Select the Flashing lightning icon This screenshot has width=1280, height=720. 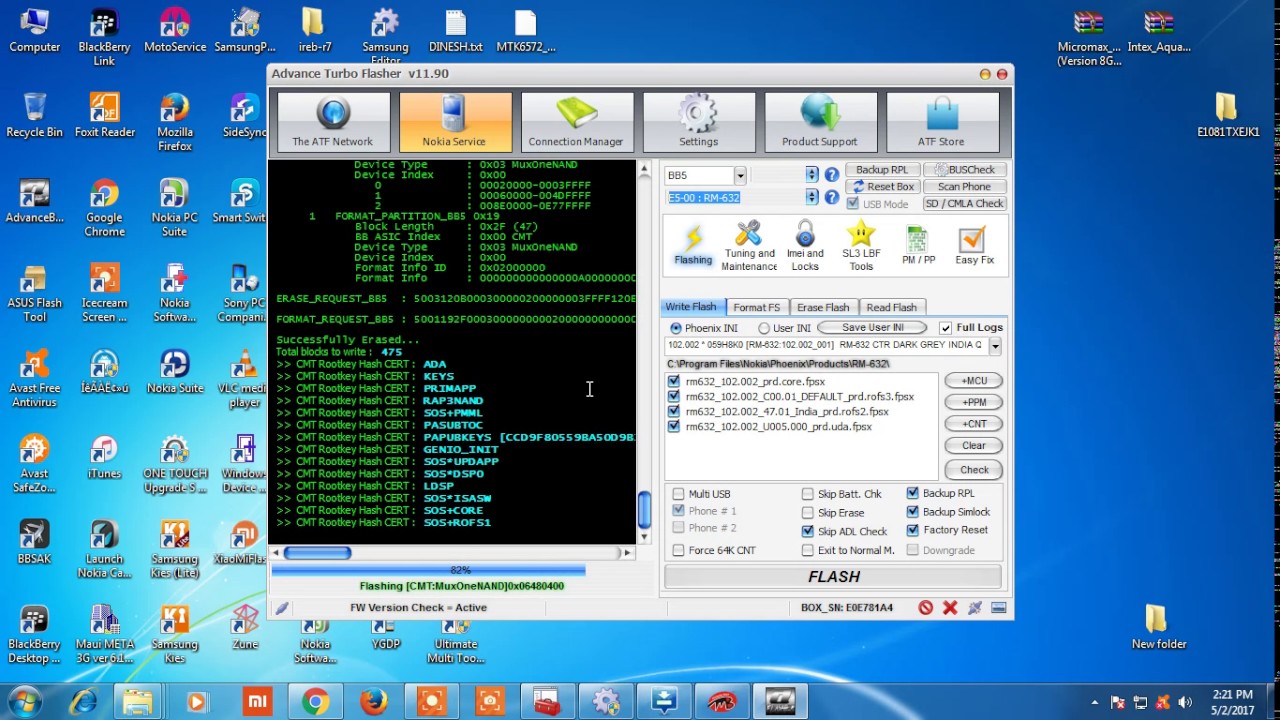(693, 246)
